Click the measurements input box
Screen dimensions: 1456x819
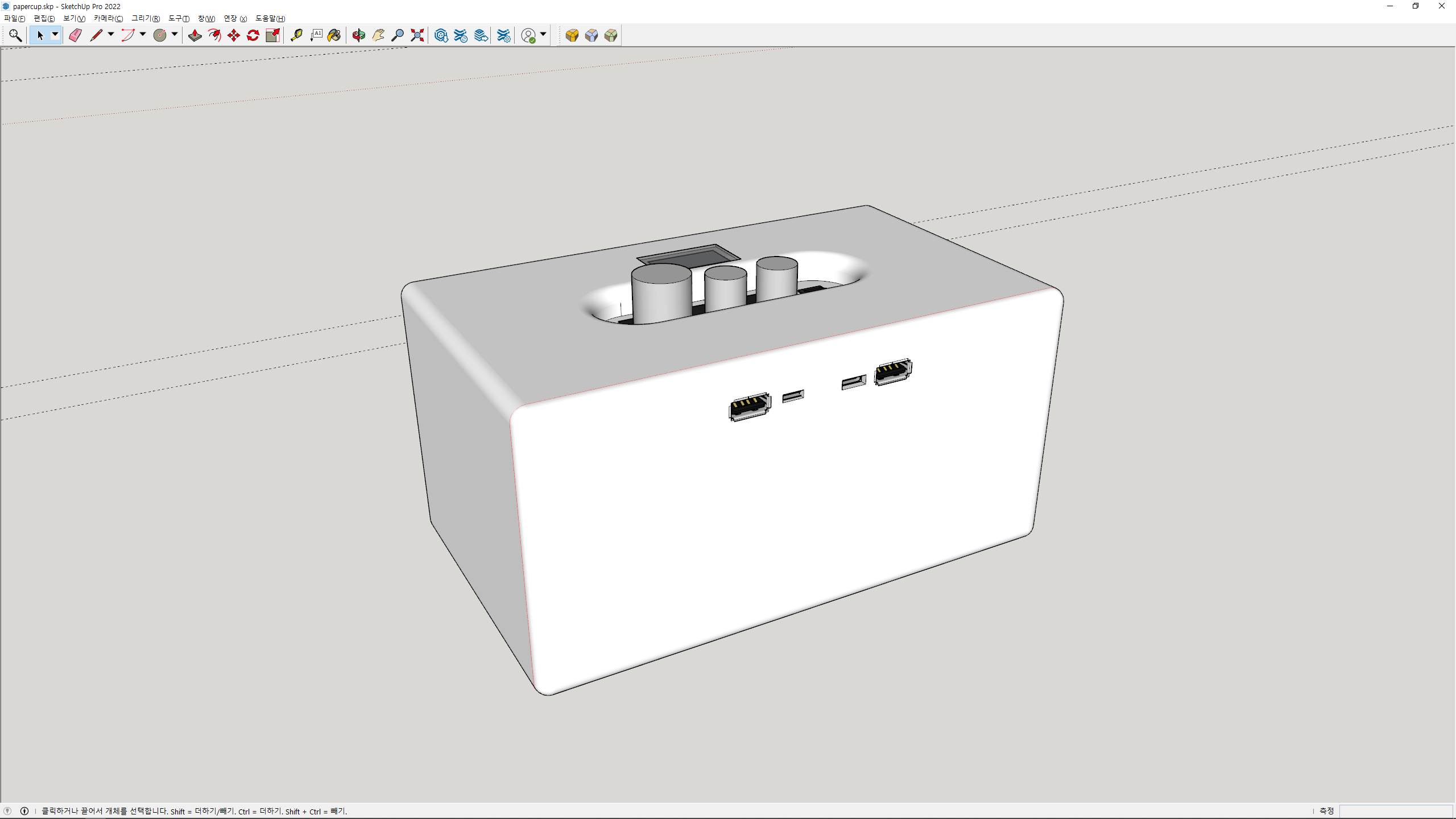pyautogui.click(x=1396, y=811)
